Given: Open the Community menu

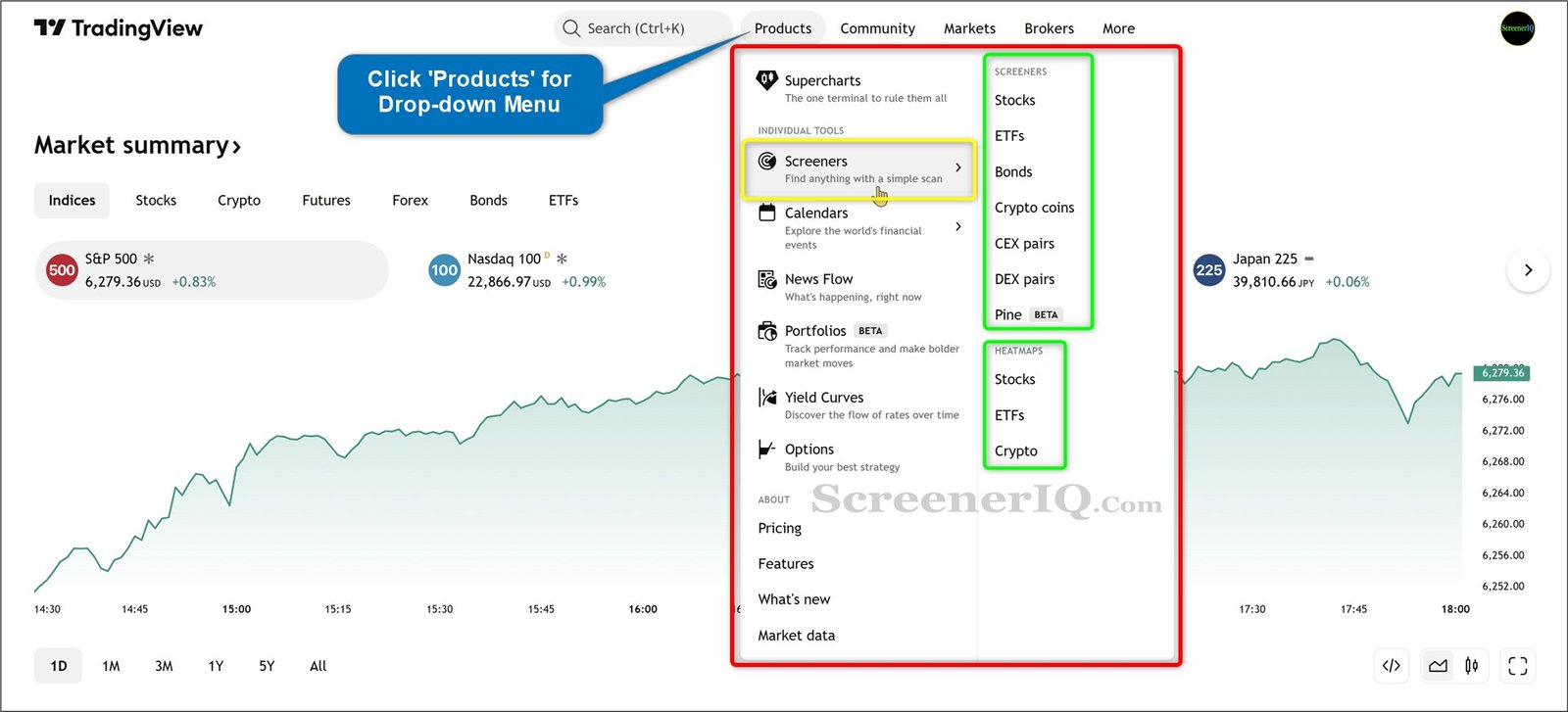Looking at the screenshot, I should coord(877,28).
